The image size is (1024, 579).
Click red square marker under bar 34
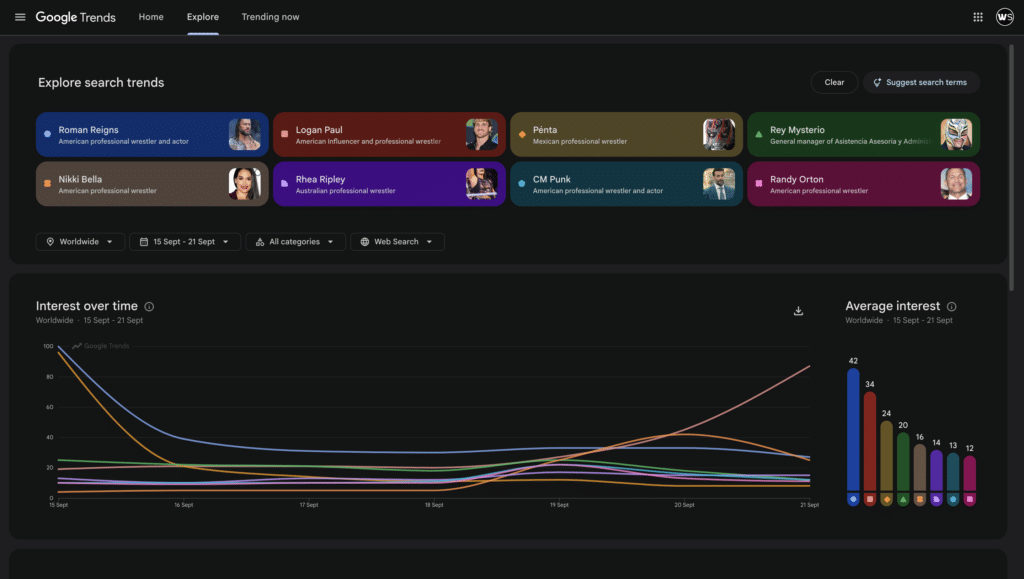(870, 499)
